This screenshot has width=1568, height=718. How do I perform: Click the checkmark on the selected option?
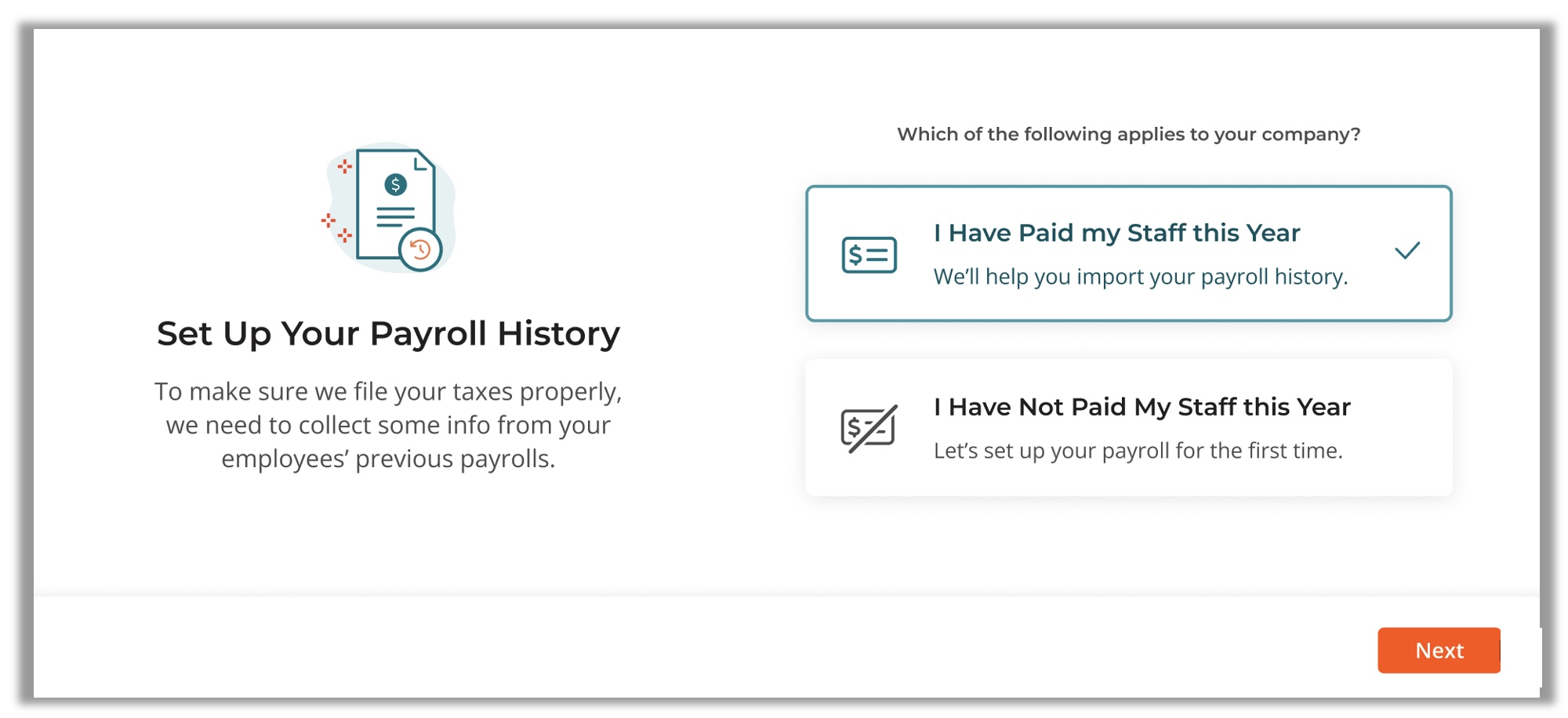click(1407, 251)
